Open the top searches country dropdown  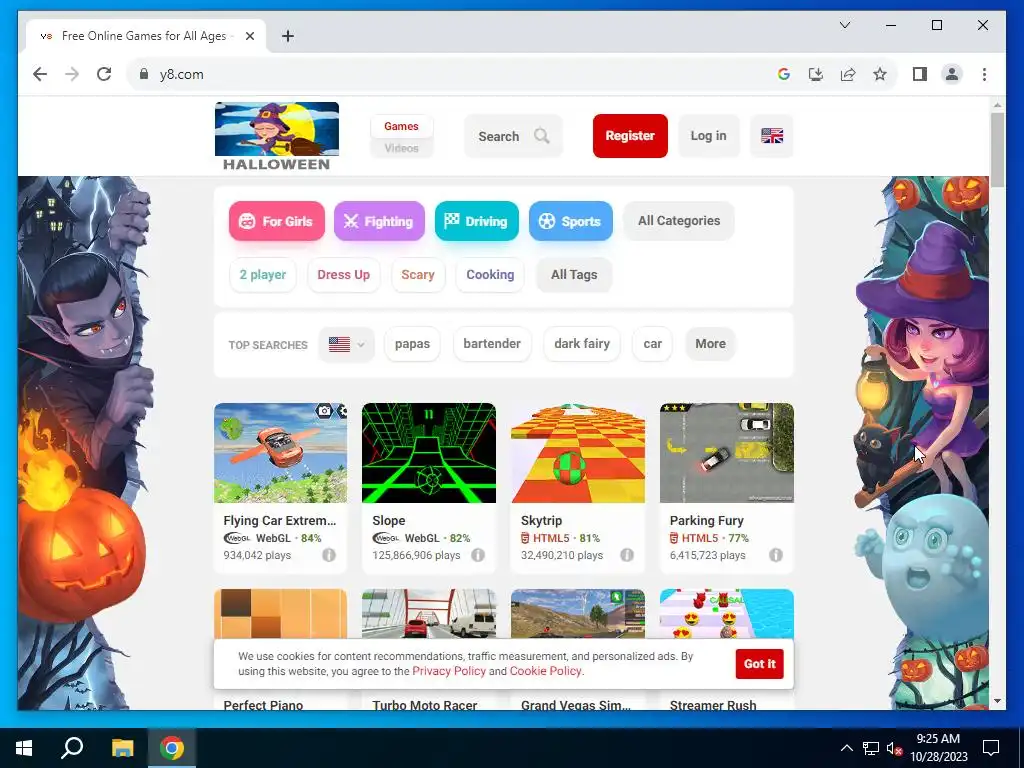346,344
